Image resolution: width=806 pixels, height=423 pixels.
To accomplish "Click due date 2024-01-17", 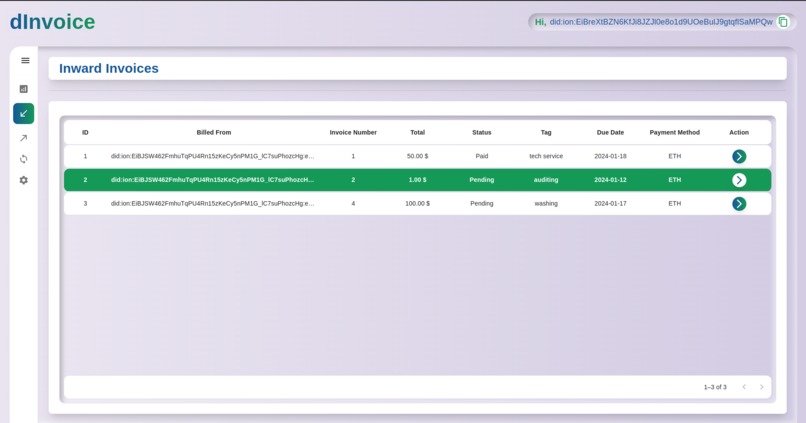I will coord(610,204).
